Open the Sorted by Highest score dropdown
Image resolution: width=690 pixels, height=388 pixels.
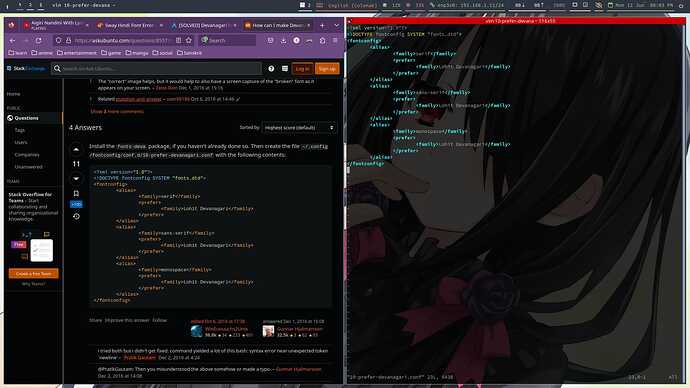pos(299,128)
